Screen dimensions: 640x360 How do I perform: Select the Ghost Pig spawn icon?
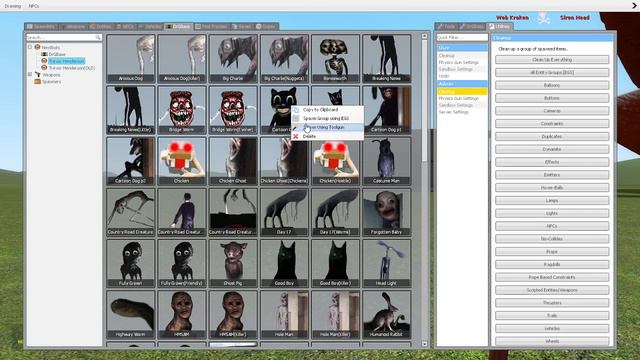[233, 263]
